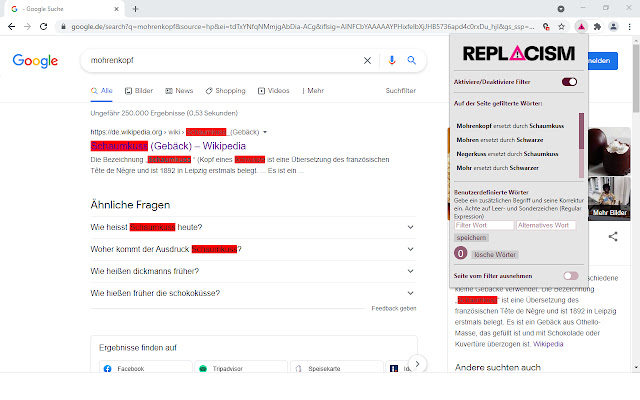Open the Tripadvisor results chip
640x400 pixels.
pos(241,366)
